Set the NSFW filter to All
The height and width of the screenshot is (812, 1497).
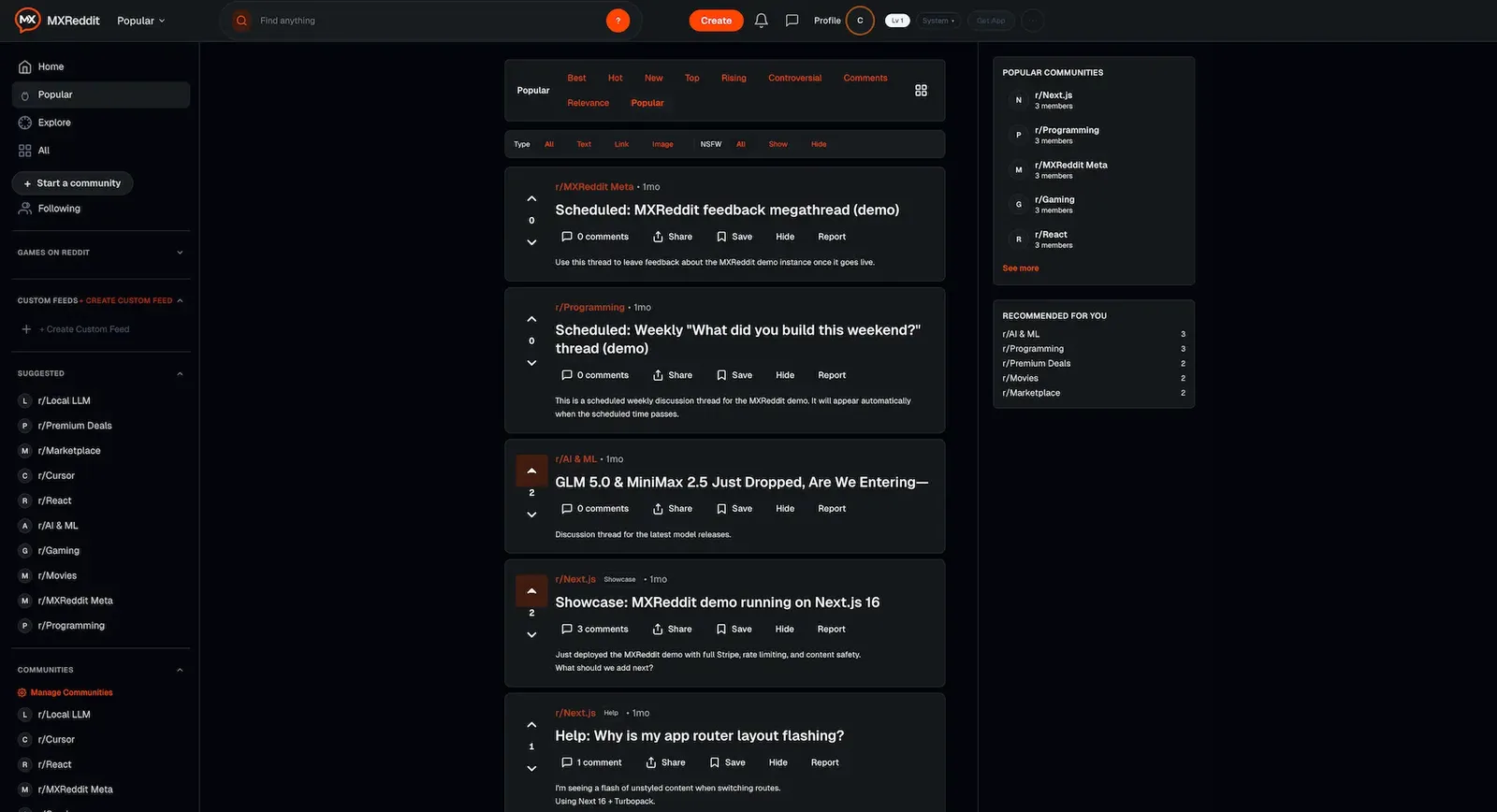click(x=741, y=144)
